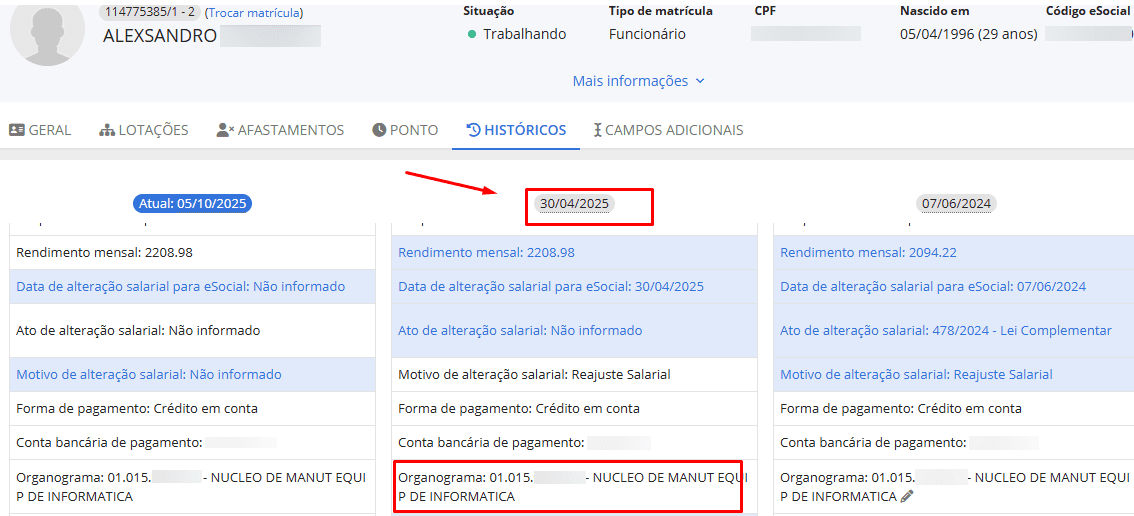Click Conta bancária de pagamento in 30/04/2025 column
Viewport: 1134px width, 516px height.
(574, 442)
